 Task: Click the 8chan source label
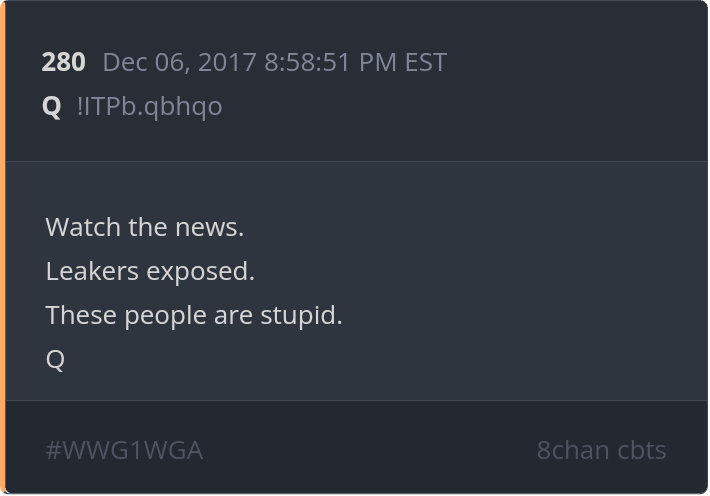click(573, 450)
